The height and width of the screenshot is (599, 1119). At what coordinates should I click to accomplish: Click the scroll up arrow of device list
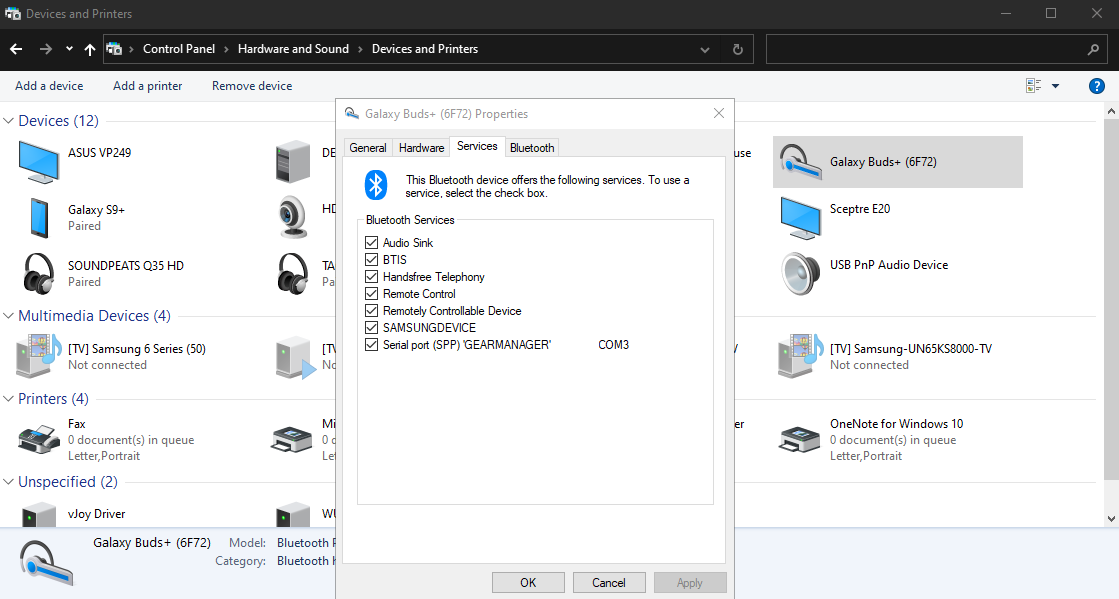(x=1111, y=111)
